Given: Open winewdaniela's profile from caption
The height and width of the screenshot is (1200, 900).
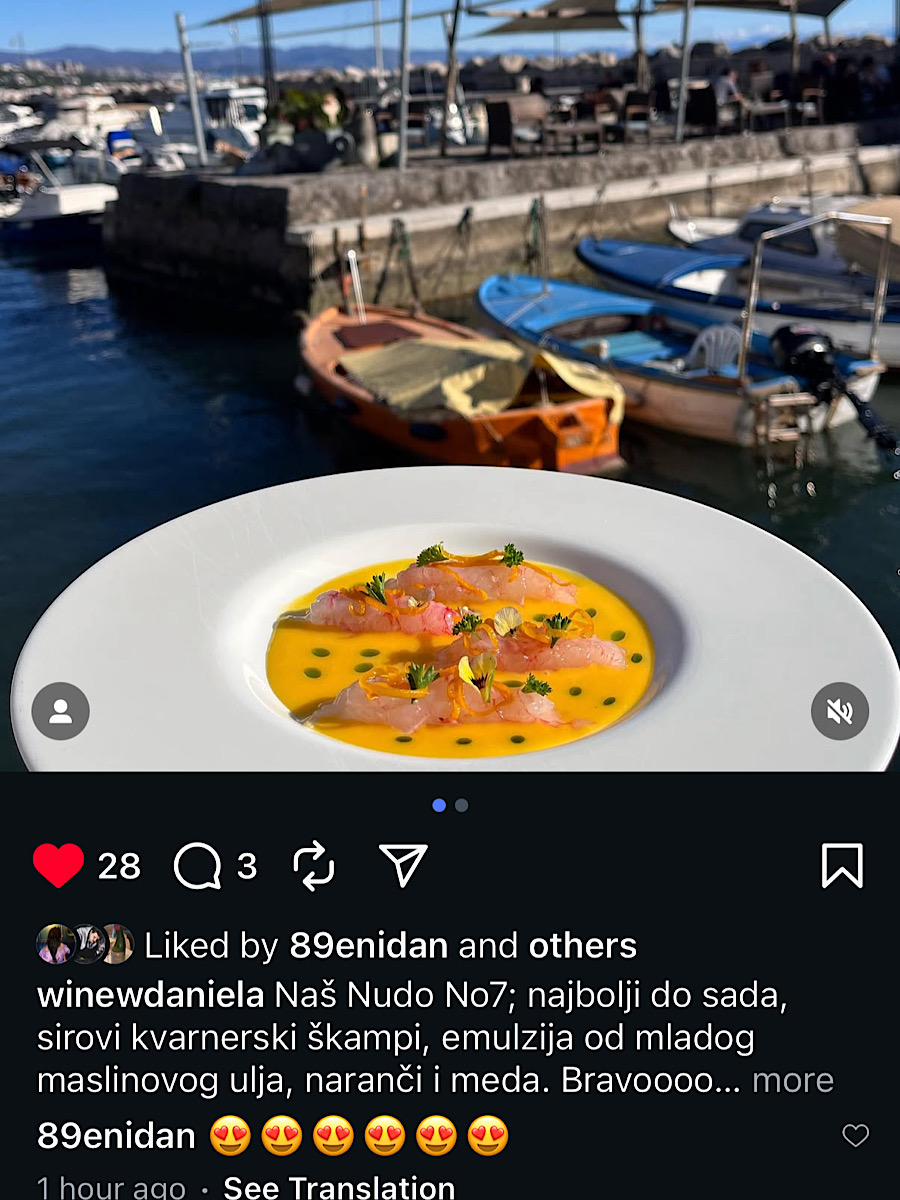Looking at the screenshot, I should coord(150,995).
